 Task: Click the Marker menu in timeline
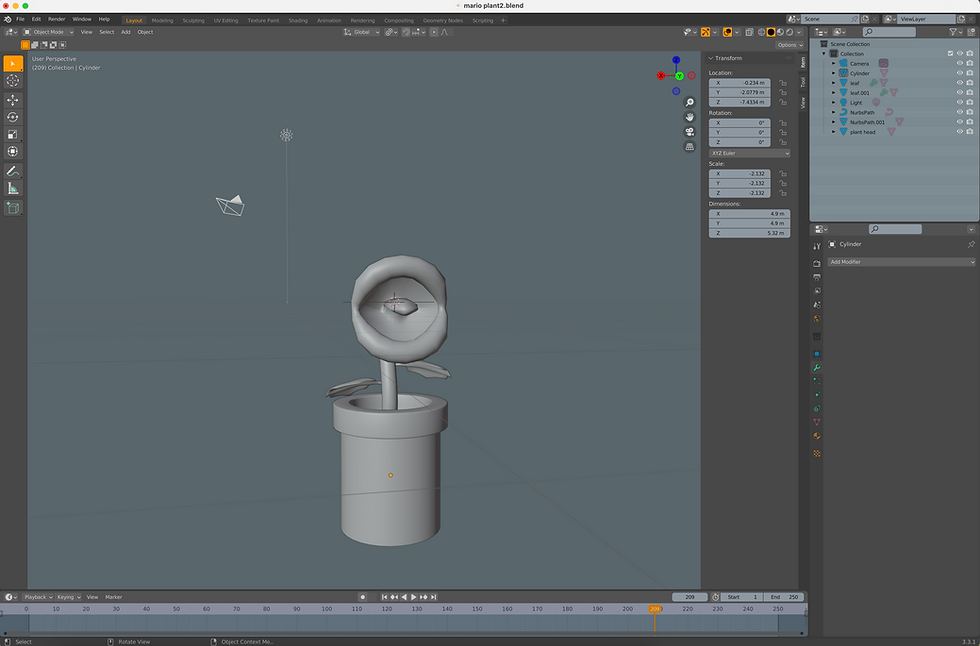pyautogui.click(x=113, y=597)
